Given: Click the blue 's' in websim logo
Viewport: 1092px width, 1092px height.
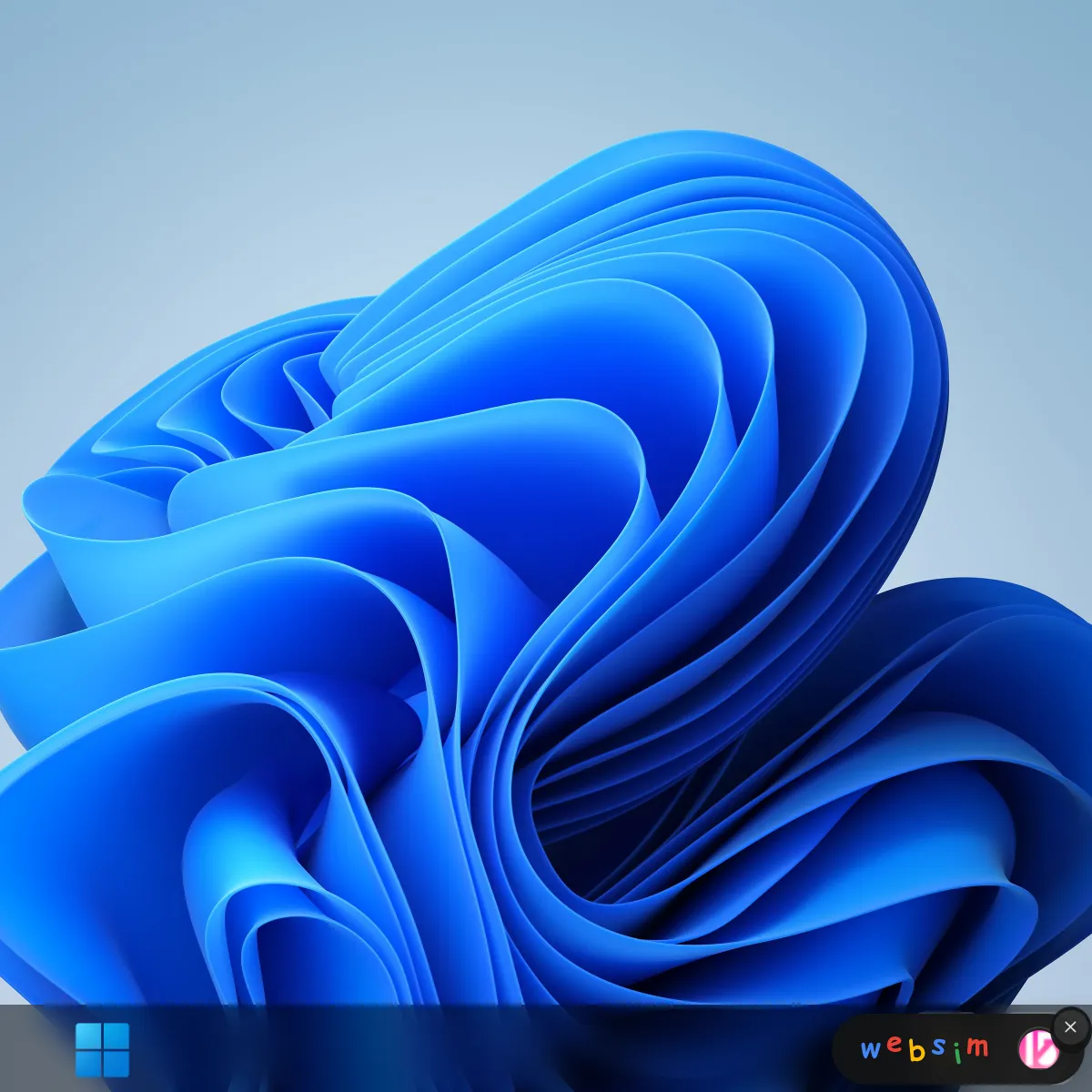Looking at the screenshot, I should (938, 1047).
